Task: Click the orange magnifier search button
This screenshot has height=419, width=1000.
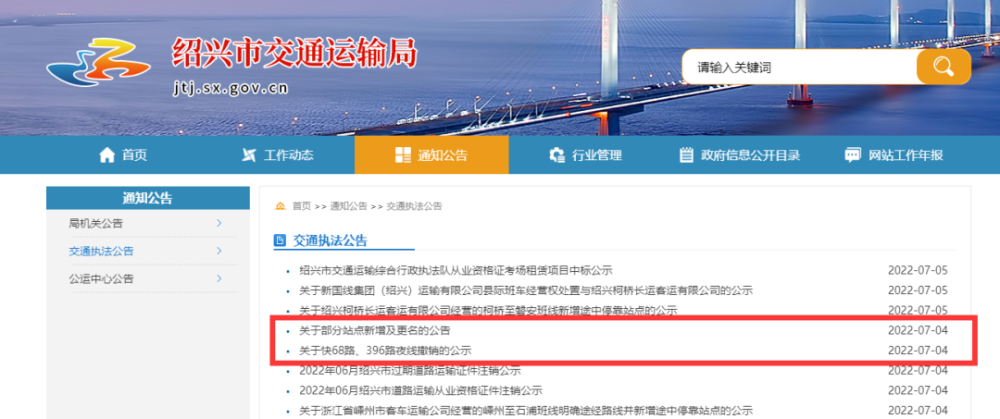Action: coord(943,66)
